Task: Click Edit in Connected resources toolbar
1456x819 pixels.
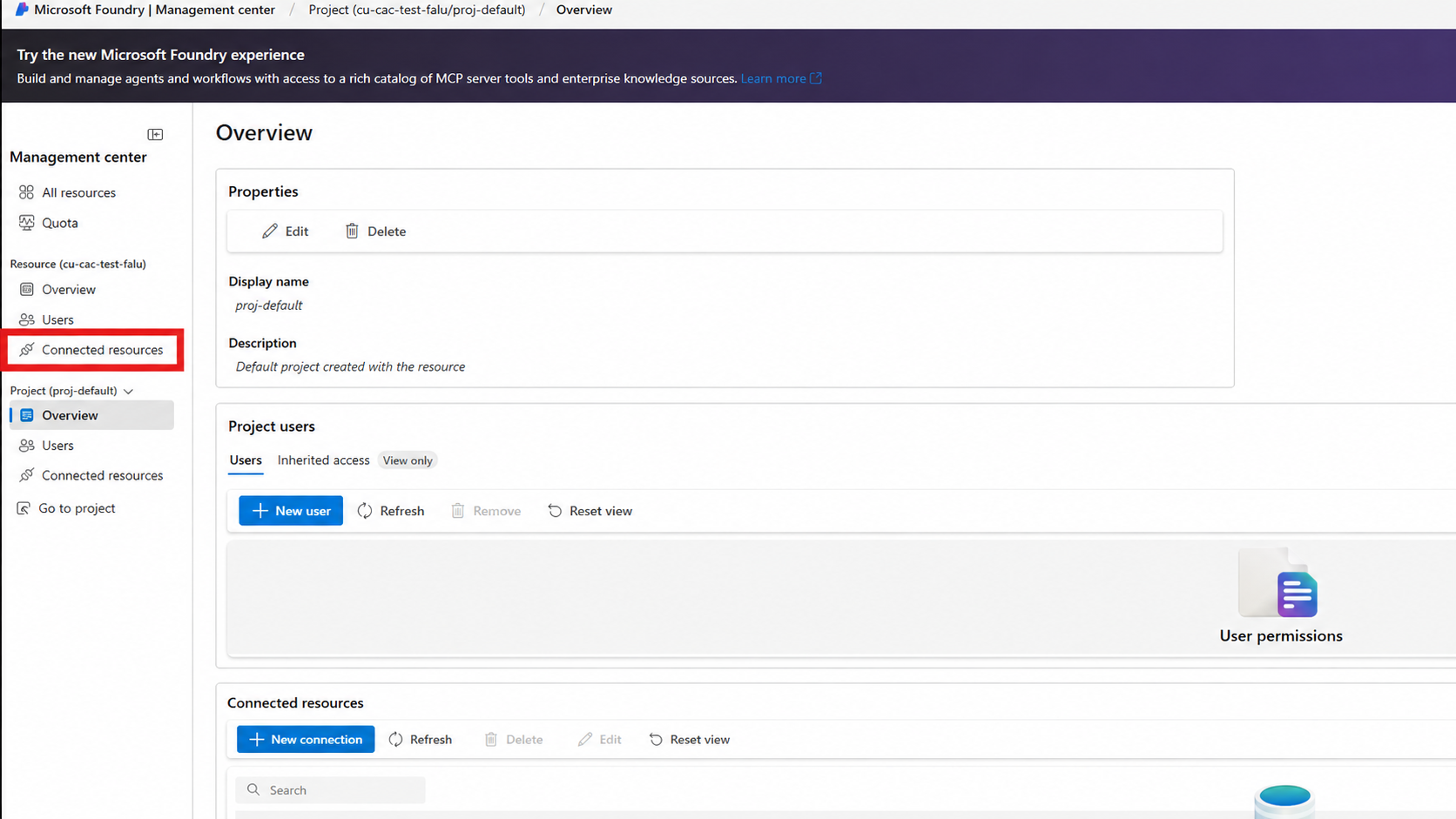Action: coord(599,740)
